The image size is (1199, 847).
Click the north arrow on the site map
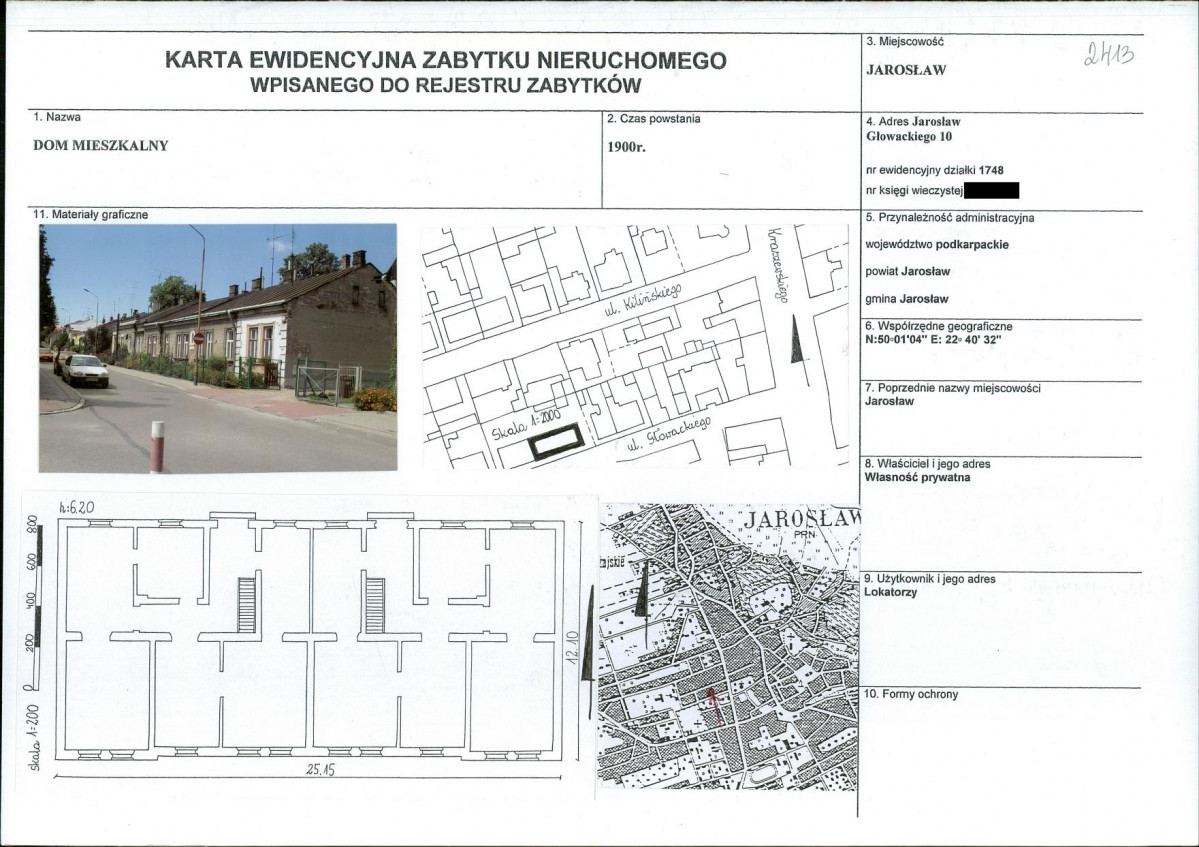798,348
